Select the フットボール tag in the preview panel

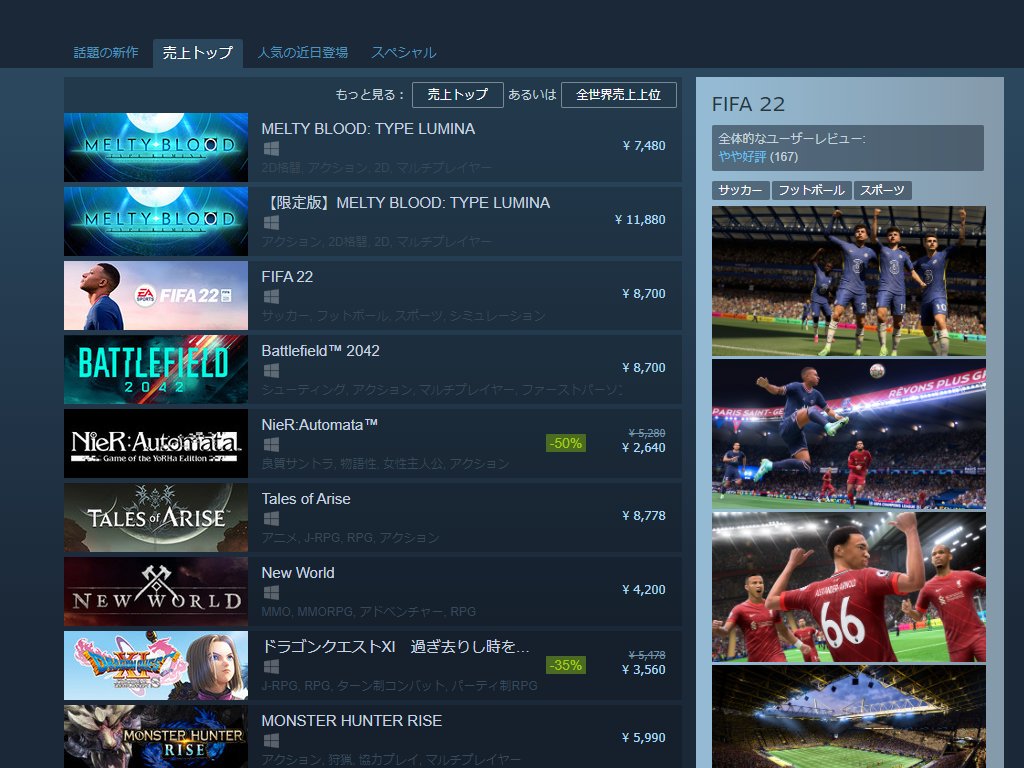tap(811, 190)
